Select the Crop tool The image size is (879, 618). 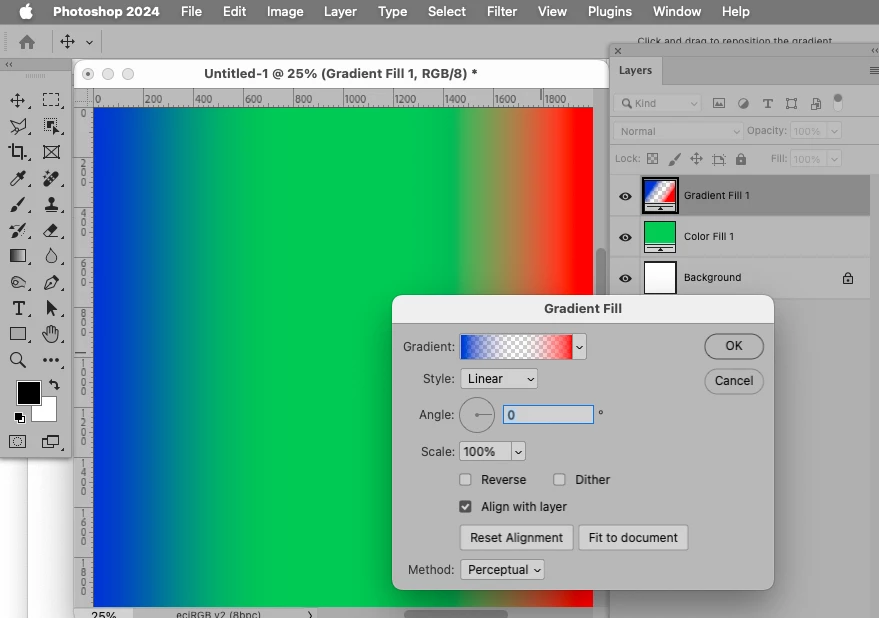(17, 152)
